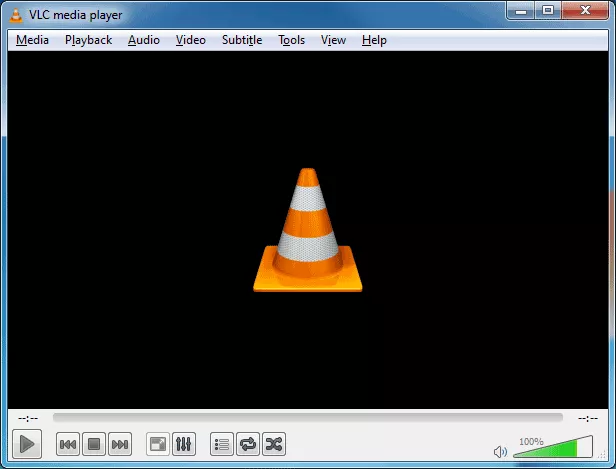Open the Tools menu
The width and height of the screenshot is (616, 469).
tap(292, 40)
